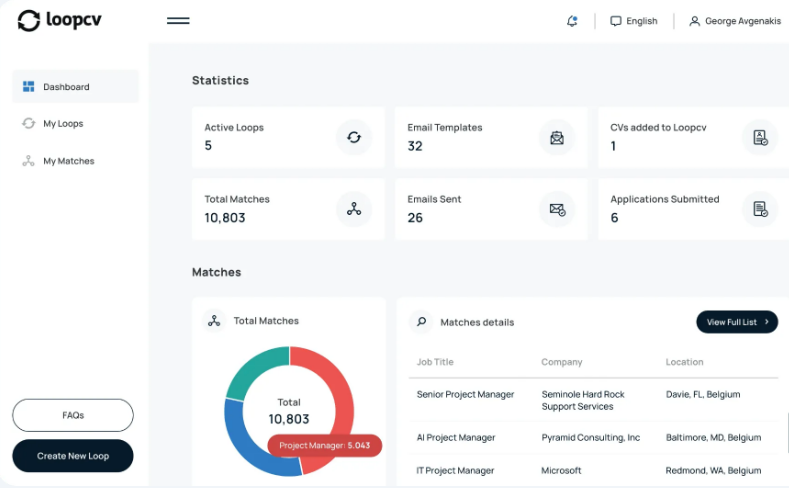The image size is (789, 488).
Task: Click the My Matches nodes icon
Action: [x=29, y=161]
